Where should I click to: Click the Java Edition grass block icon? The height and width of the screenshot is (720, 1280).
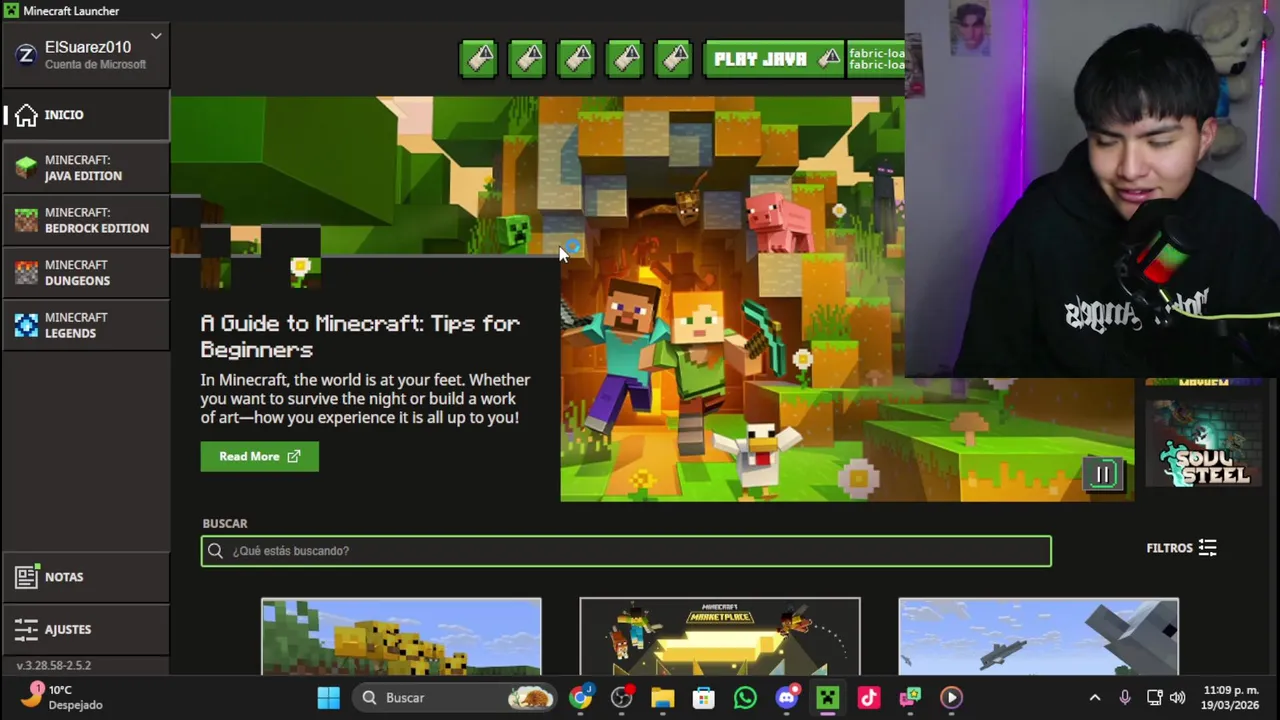[26, 168]
